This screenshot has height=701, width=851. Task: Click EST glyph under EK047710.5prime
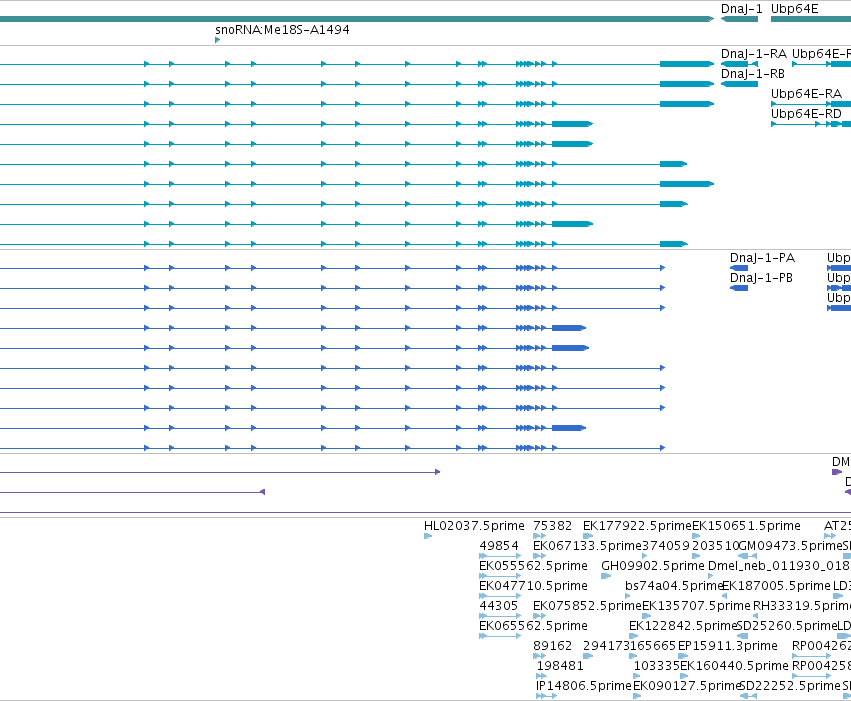click(x=500, y=596)
